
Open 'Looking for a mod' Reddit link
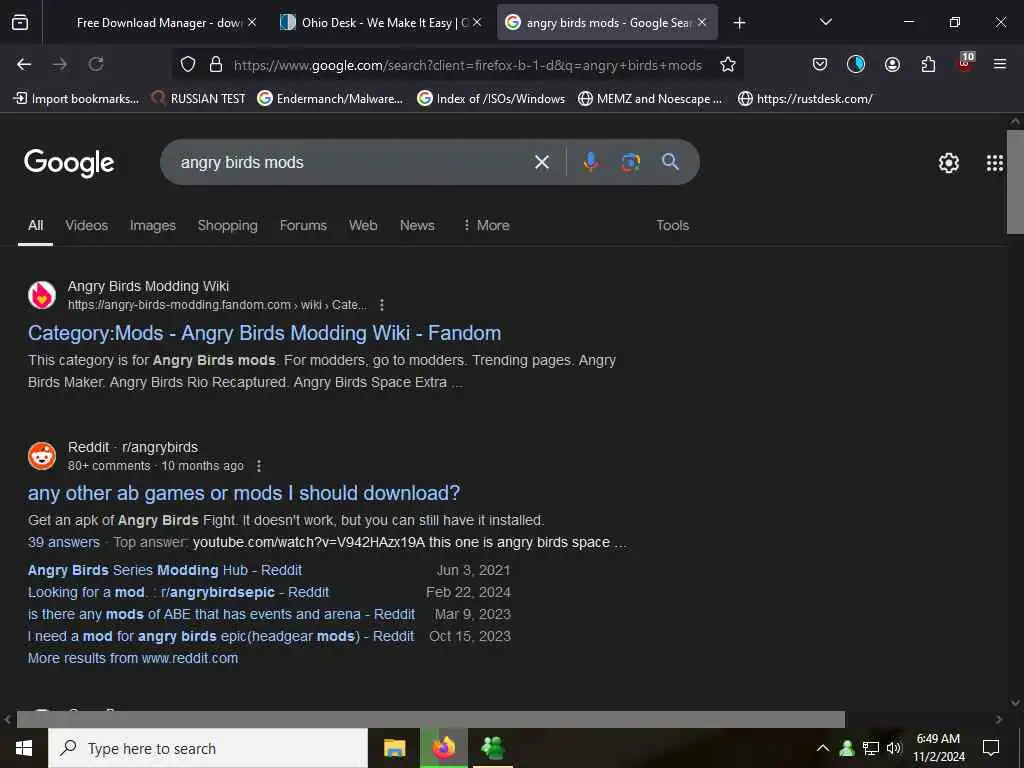click(x=178, y=592)
